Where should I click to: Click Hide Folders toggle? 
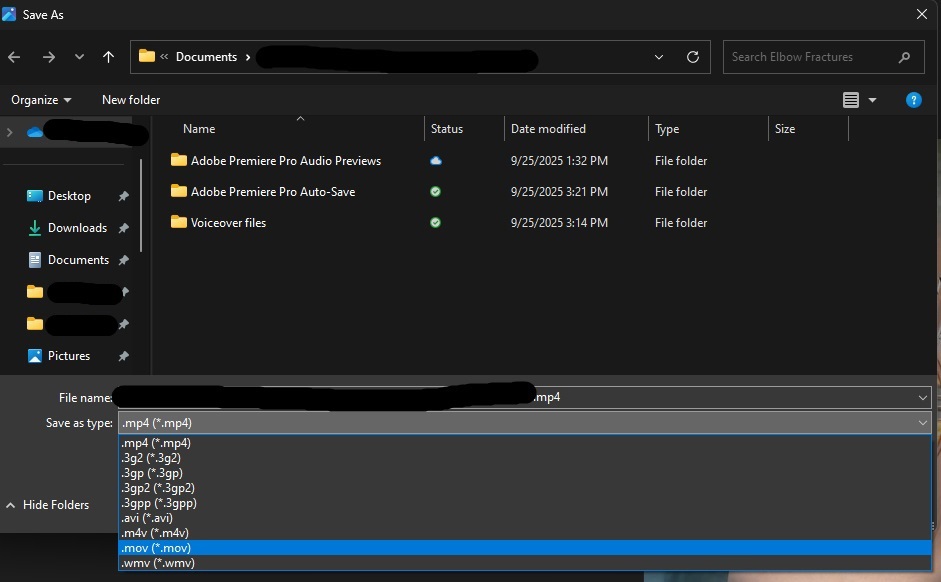coord(47,505)
